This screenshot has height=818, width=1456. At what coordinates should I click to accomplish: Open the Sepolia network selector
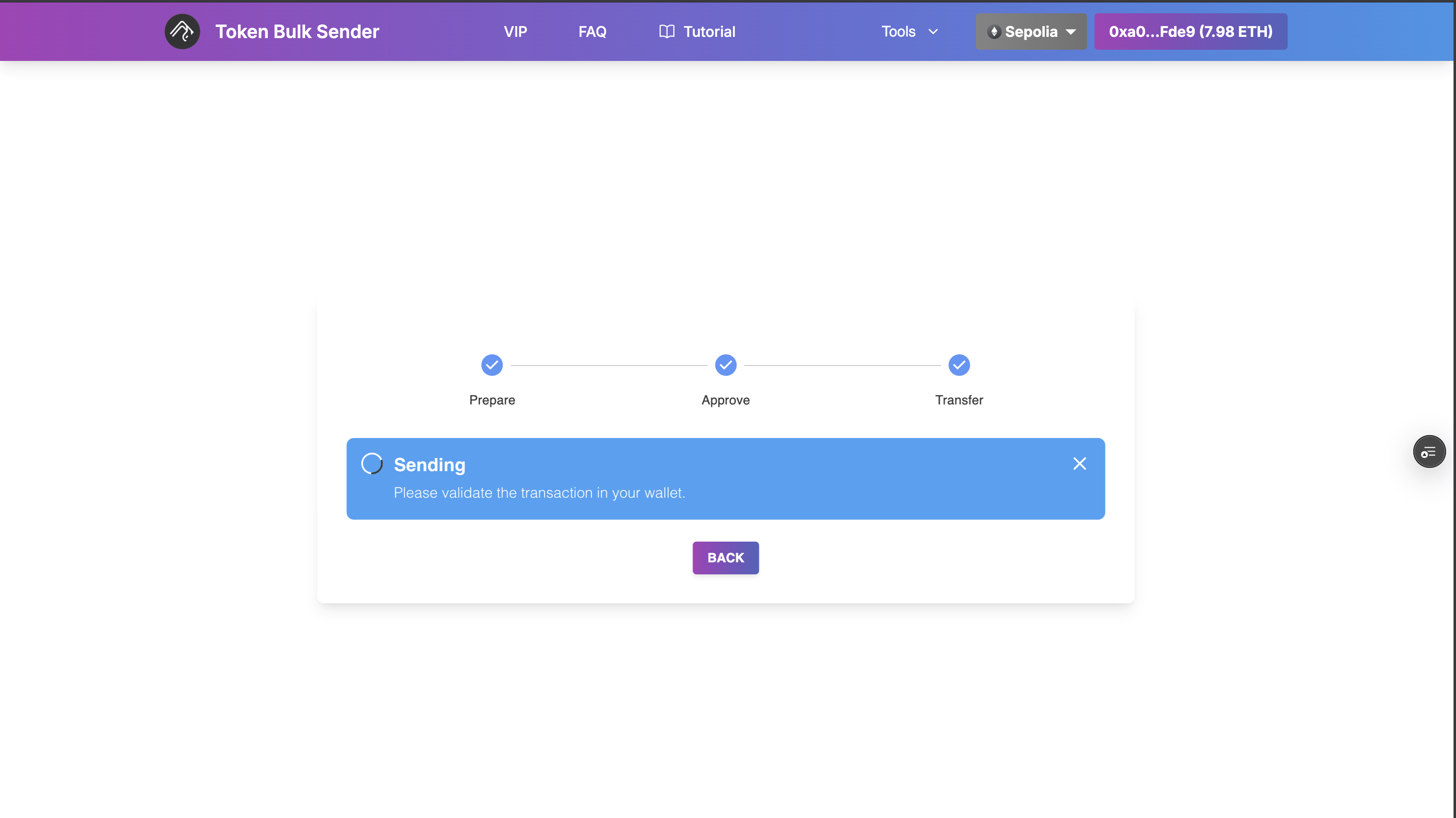click(x=1031, y=31)
